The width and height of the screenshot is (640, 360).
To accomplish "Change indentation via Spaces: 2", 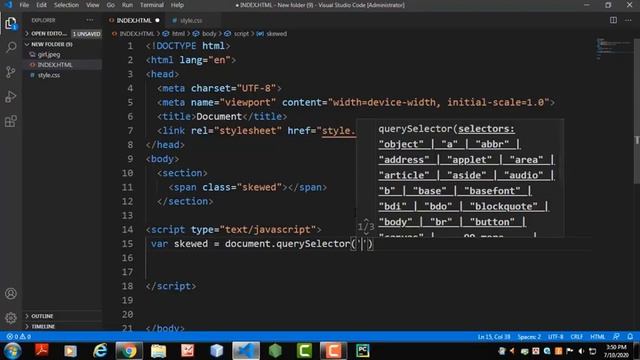I will pyautogui.click(x=529, y=337).
